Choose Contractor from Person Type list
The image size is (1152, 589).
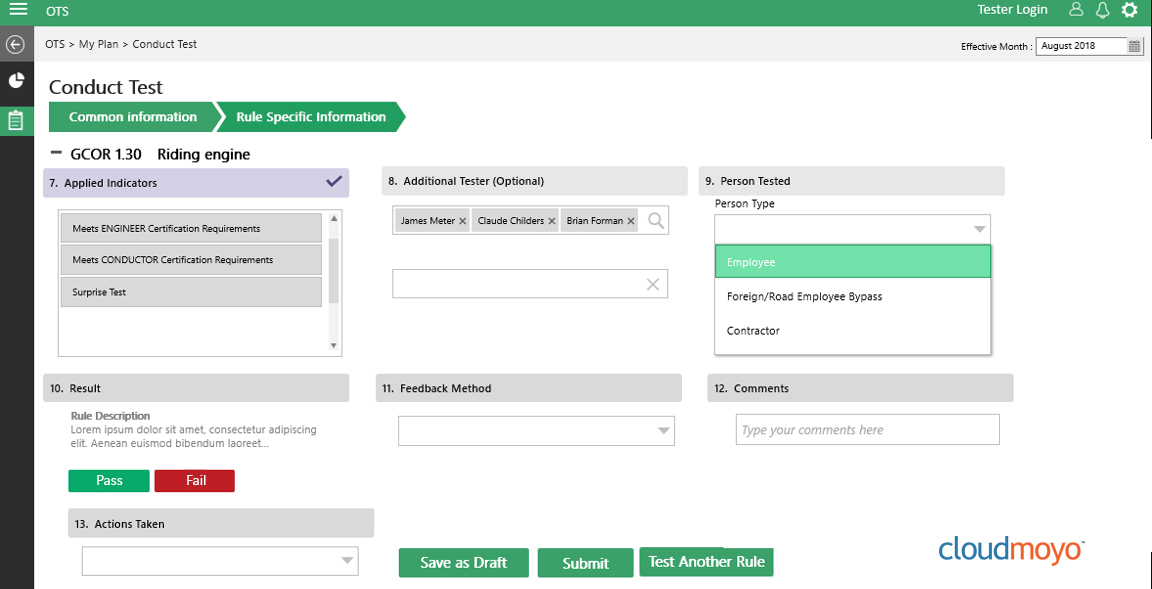click(x=753, y=331)
